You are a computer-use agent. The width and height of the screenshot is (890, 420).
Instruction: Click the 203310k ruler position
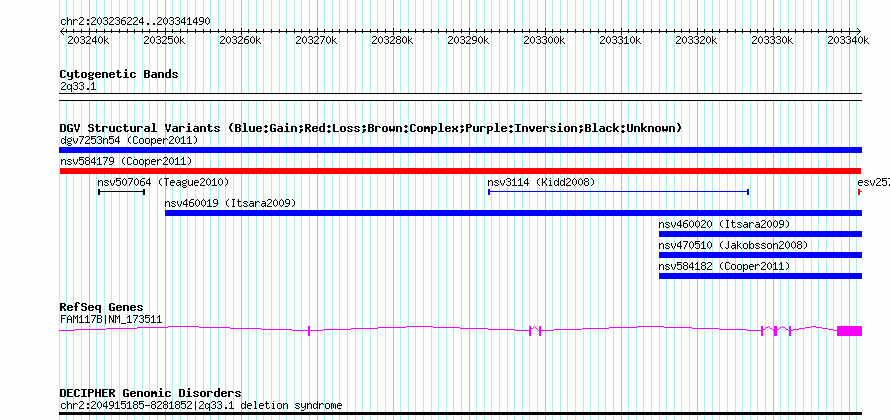pos(620,40)
